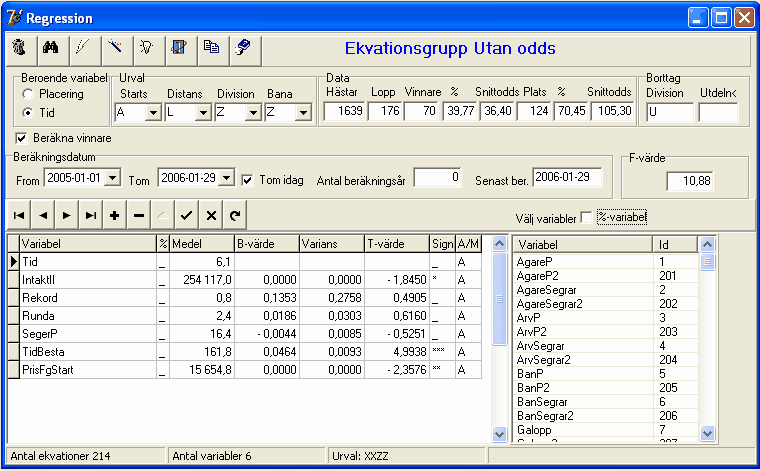Click scroll down arrow of variable list

tap(708, 433)
